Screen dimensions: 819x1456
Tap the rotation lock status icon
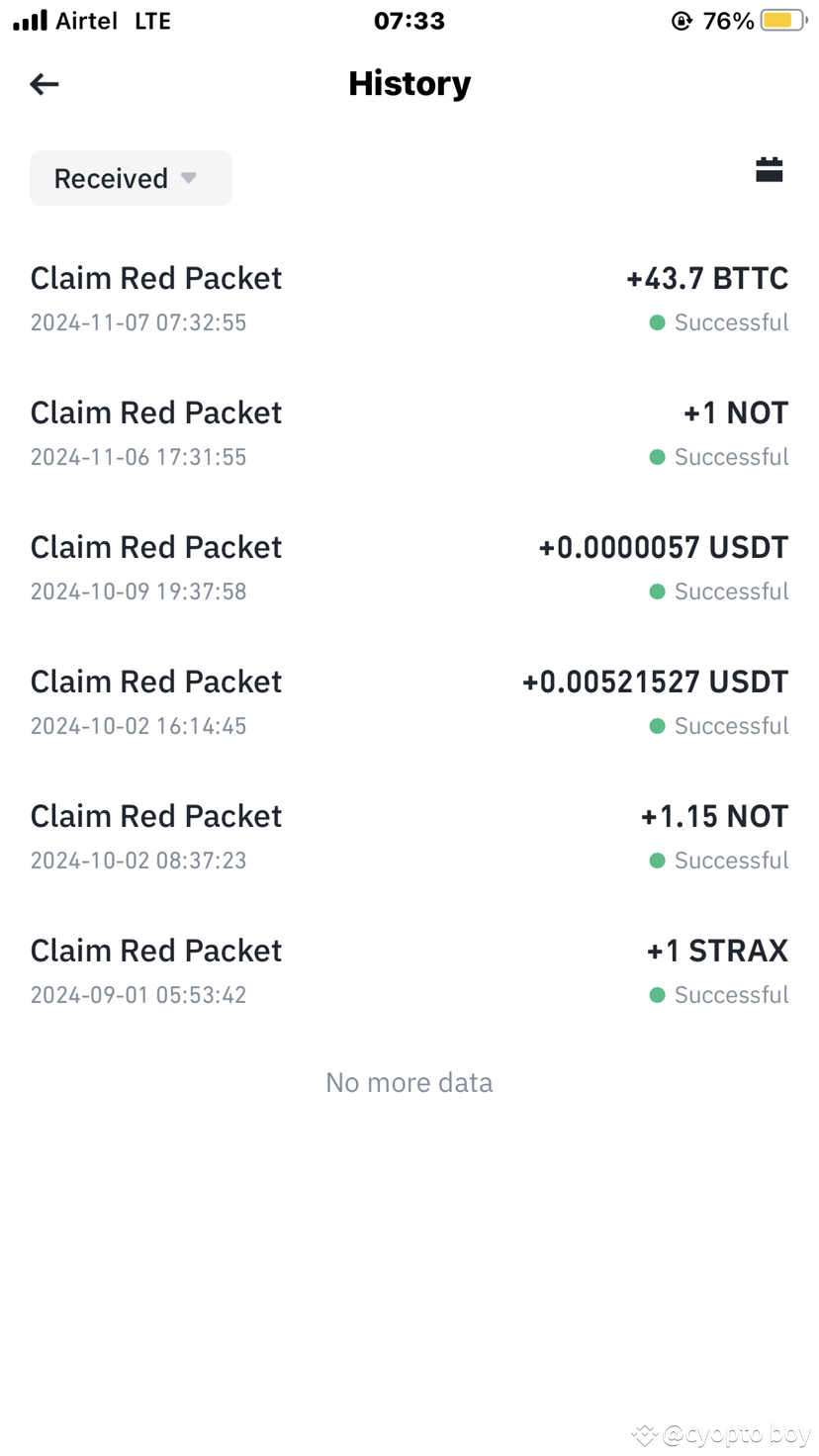682,21
